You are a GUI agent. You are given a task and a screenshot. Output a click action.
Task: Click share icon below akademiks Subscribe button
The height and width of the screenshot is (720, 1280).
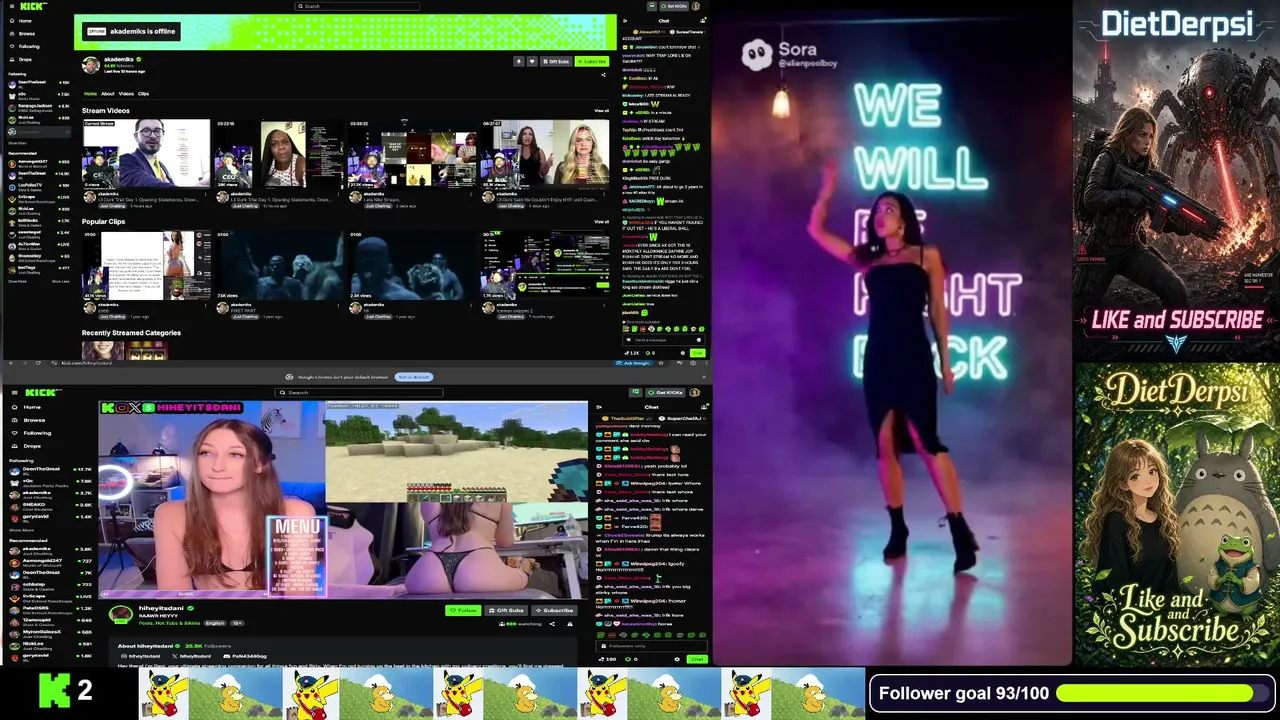click(604, 74)
